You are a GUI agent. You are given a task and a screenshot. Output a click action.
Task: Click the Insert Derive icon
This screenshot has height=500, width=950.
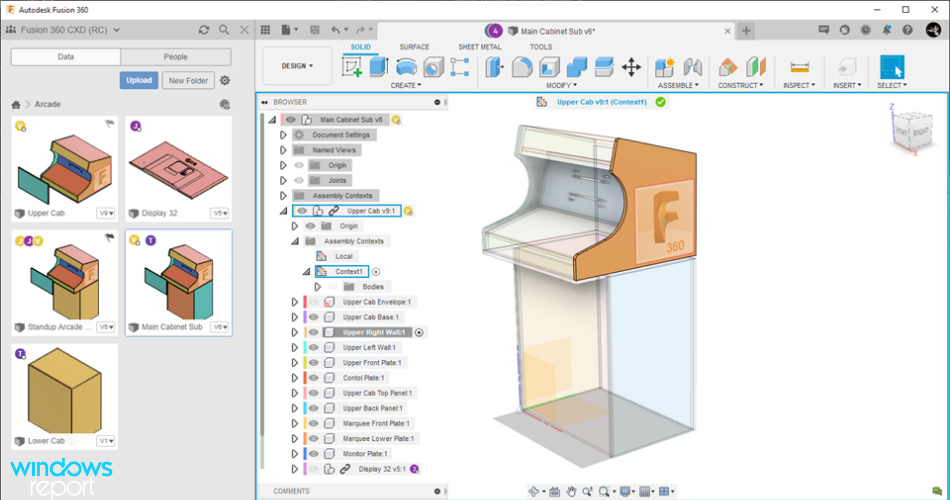point(847,67)
